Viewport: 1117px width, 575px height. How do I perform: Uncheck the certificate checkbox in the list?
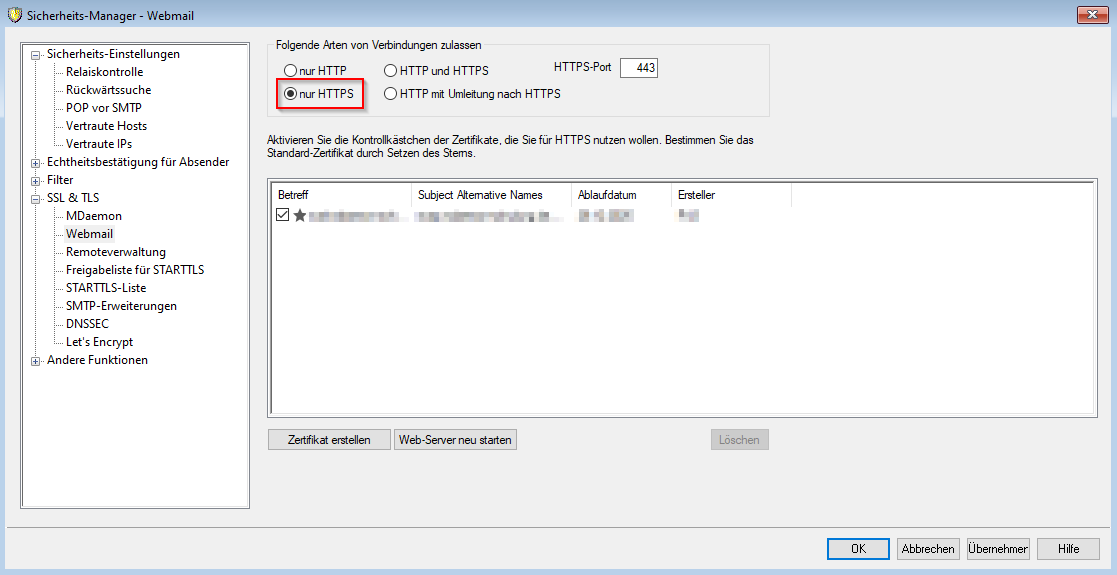[x=283, y=215]
